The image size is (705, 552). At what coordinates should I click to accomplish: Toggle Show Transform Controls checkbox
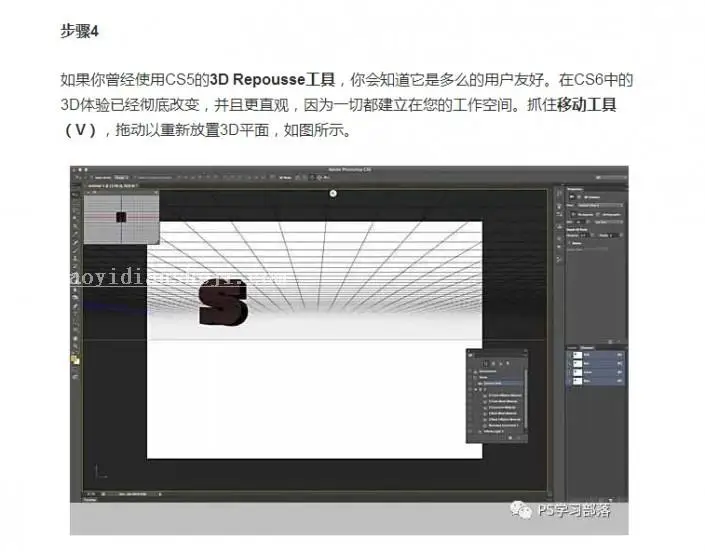click(x=135, y=178)
